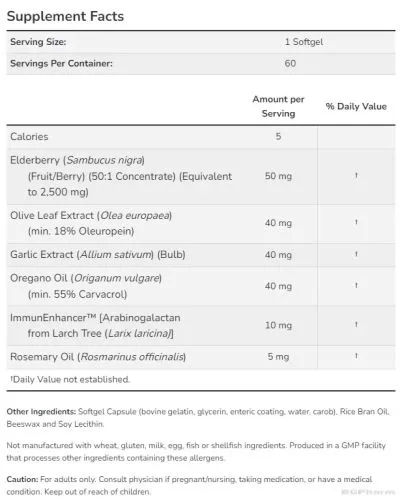Click the Servings Per Container label
This screenshot has width=400, height=499.
coord(61,63)
